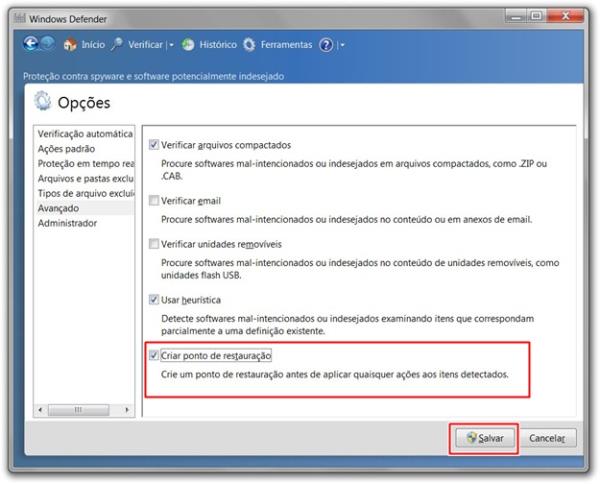Open help via question mark icon

tap(326, 45)
